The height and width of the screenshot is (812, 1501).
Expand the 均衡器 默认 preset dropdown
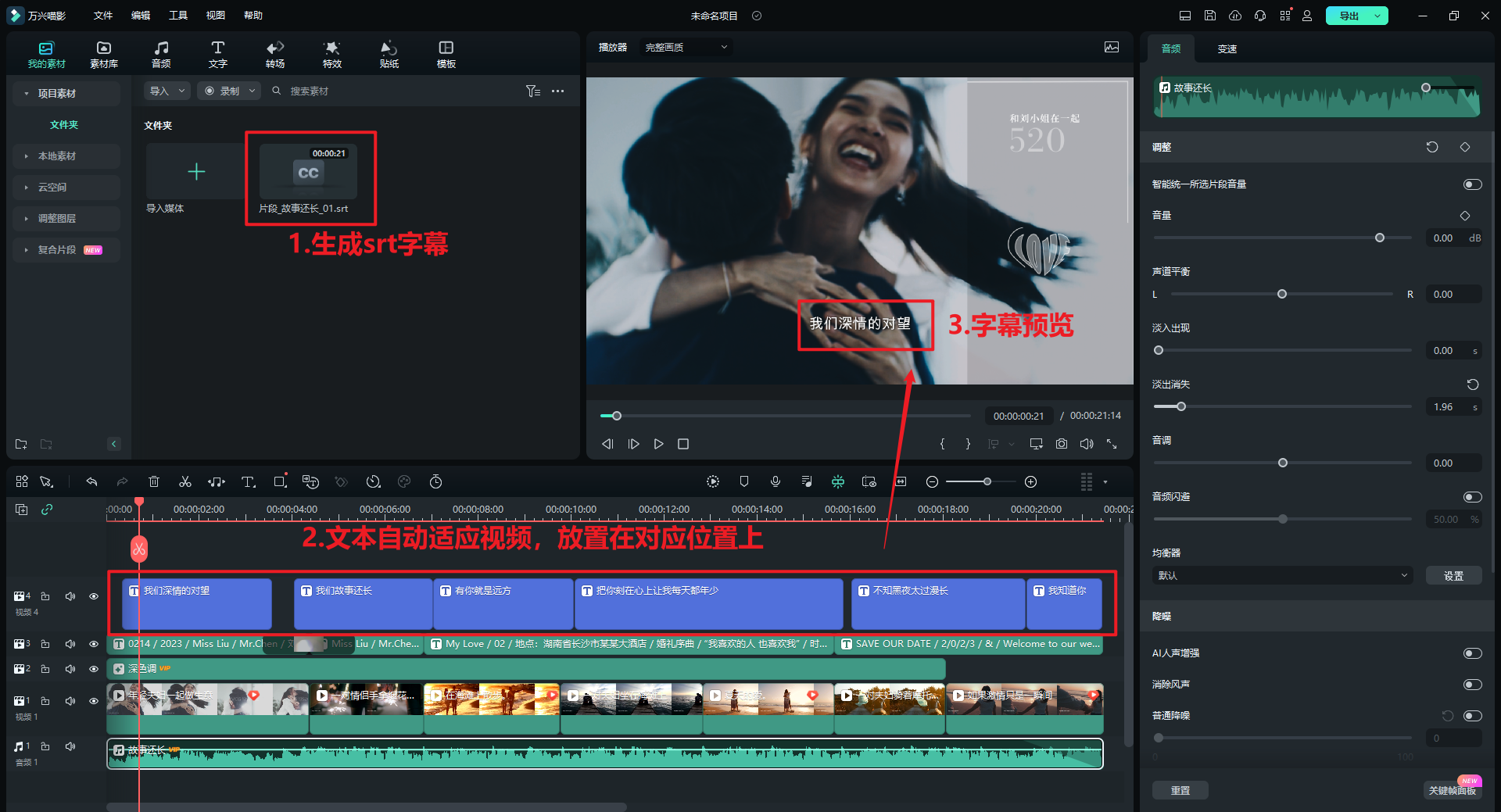click(1282, 576)
